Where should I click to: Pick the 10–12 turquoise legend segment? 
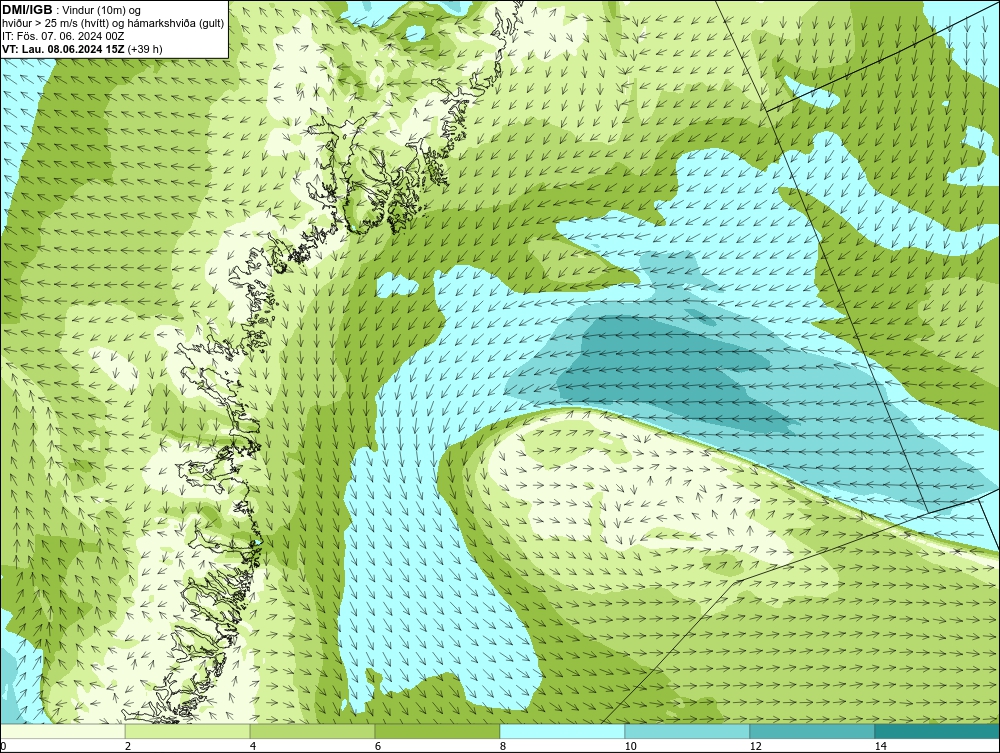pos(688,731)
